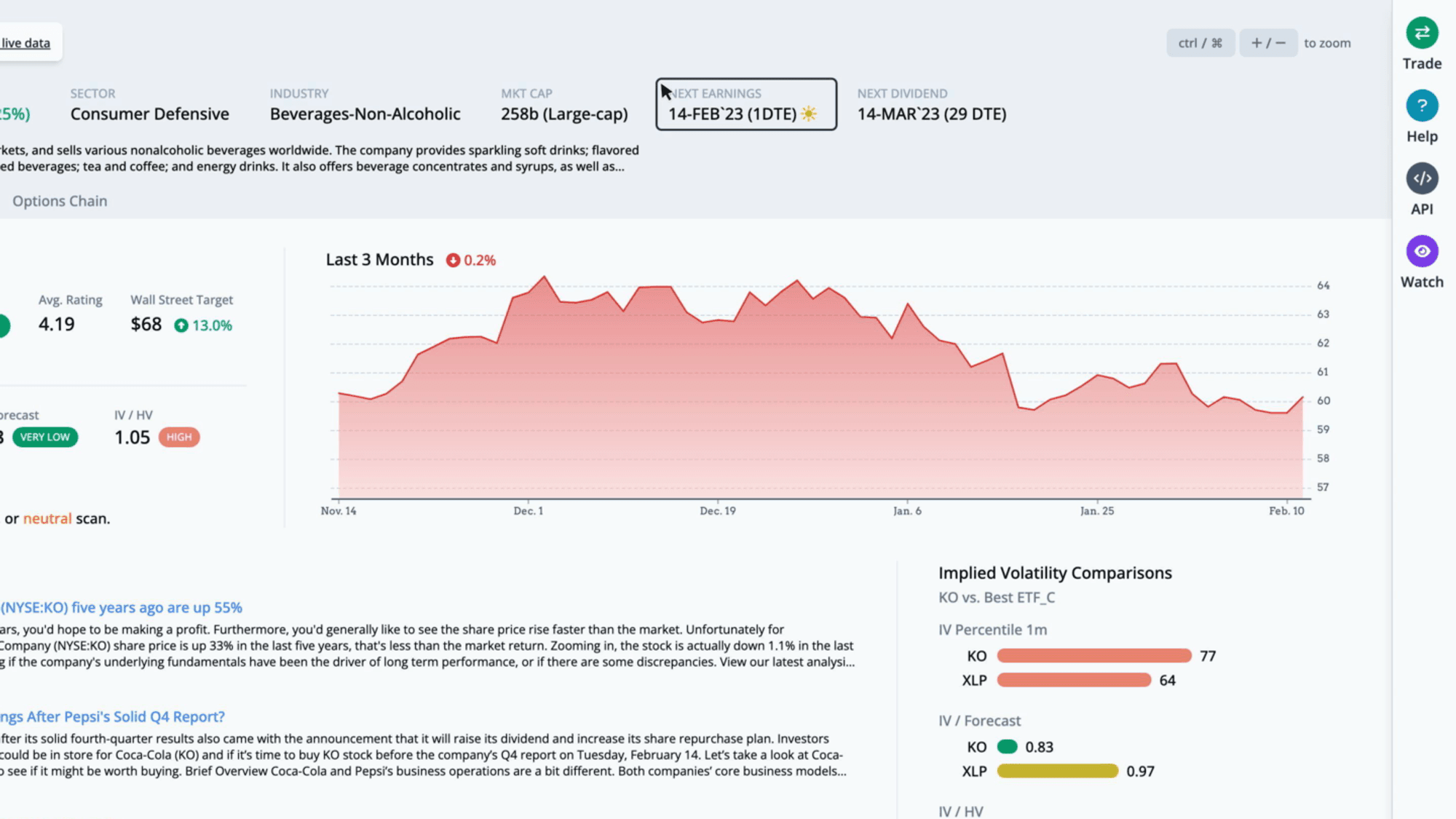
Task: Click the XLP IV/Forecast bar showing 0.97
Action: 1058,771
